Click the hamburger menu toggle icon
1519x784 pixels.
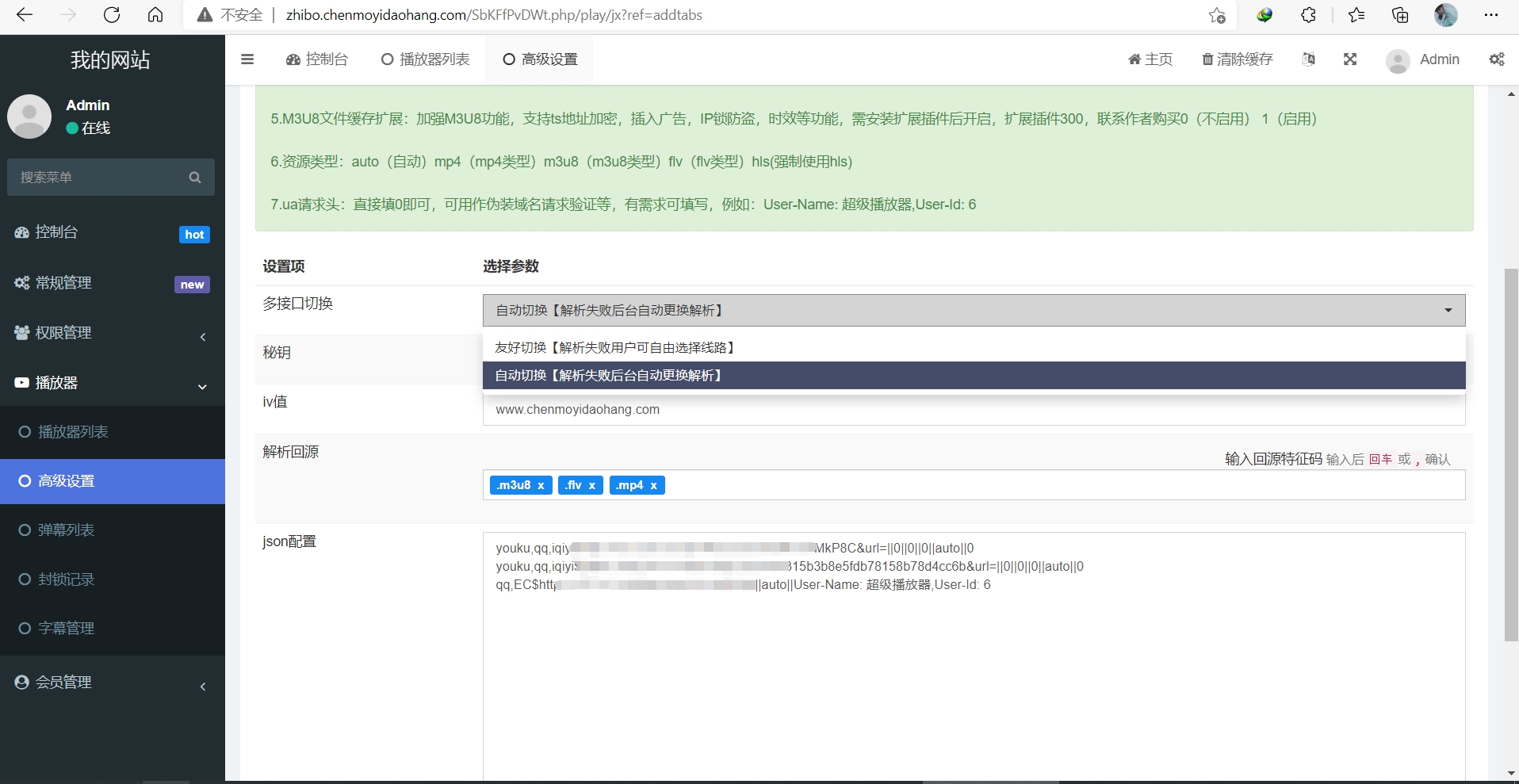[x=247, y=59]
